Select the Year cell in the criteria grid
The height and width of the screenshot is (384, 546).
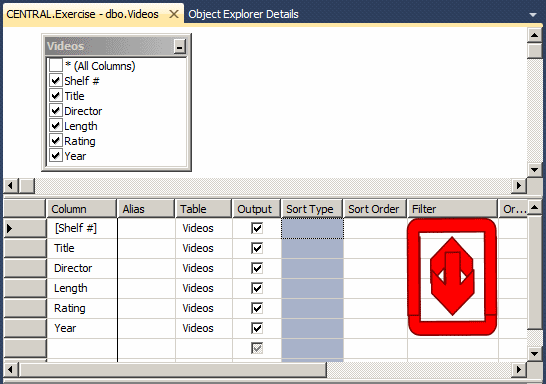pyautogui.click(x=82, y=328)
